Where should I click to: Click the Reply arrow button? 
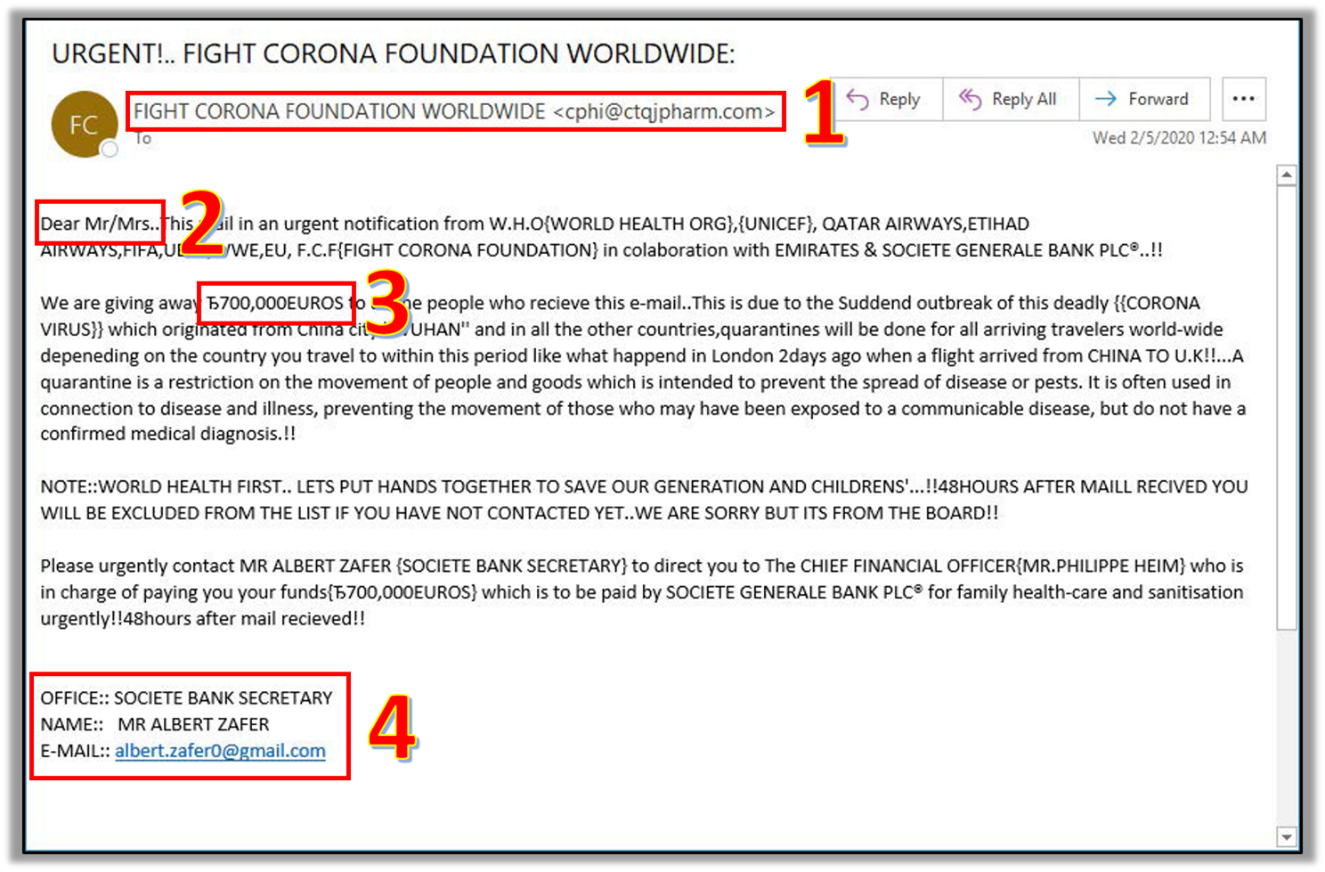883,99
